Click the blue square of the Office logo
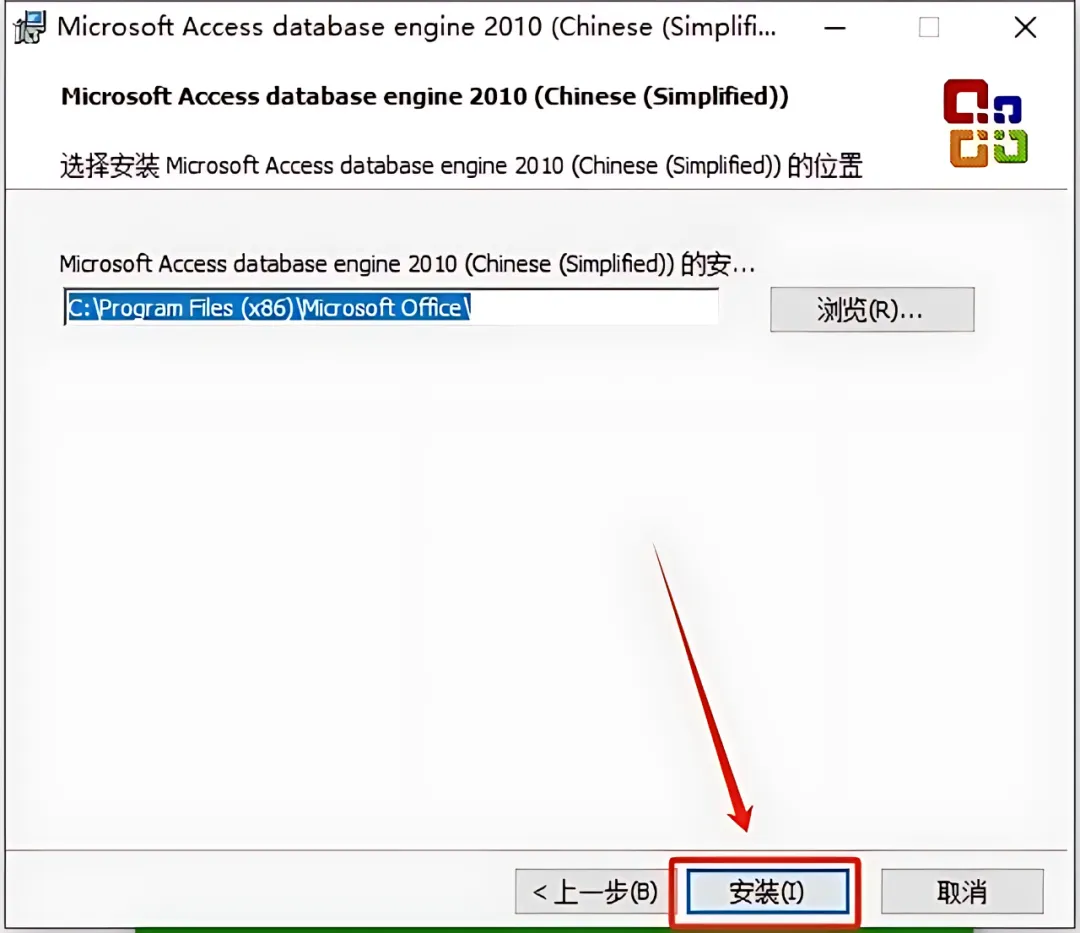This screenshot has height=933, width=1080. (1008, 110)
